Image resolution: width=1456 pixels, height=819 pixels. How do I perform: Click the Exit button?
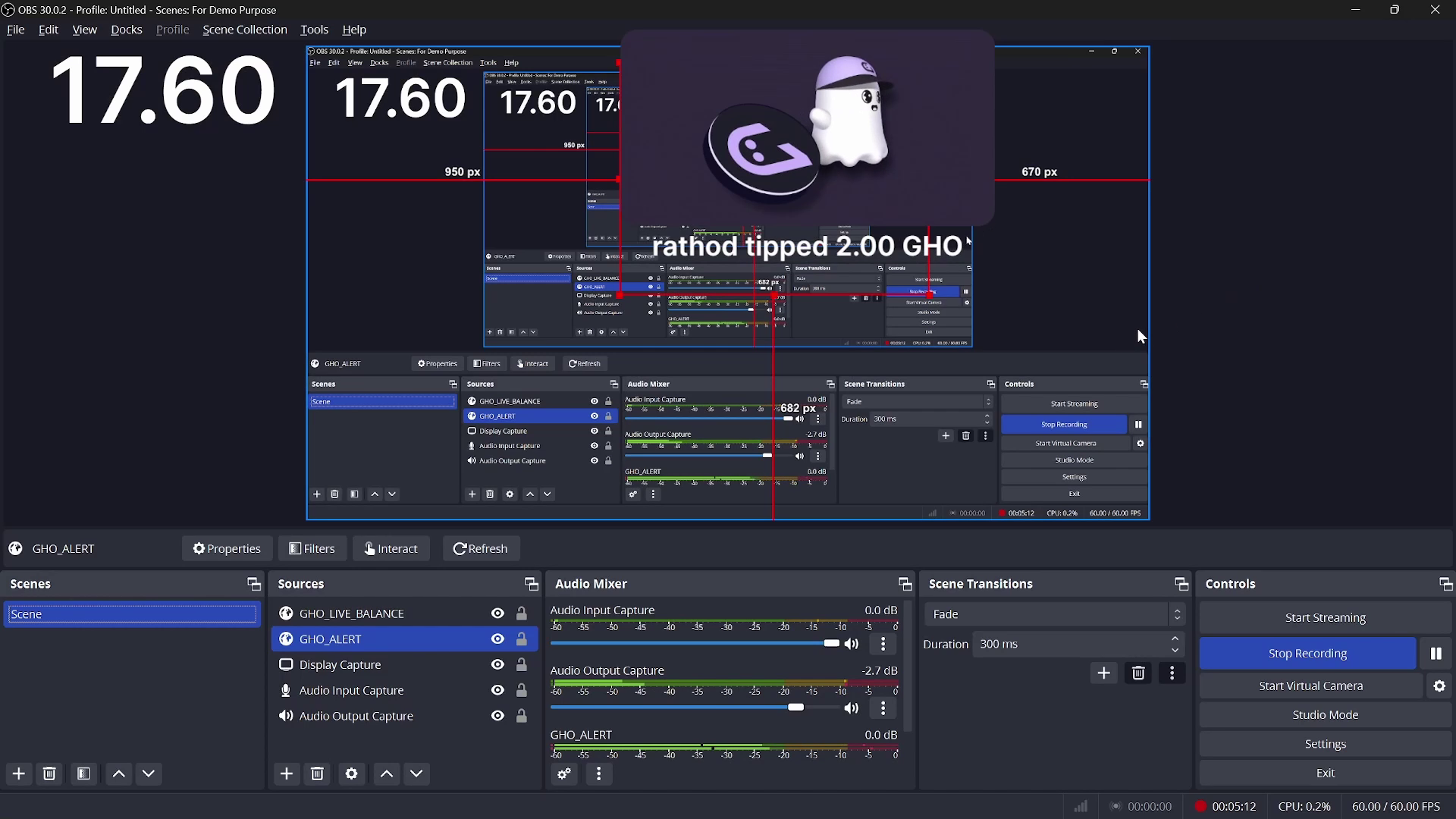[x=1325, y=773]
